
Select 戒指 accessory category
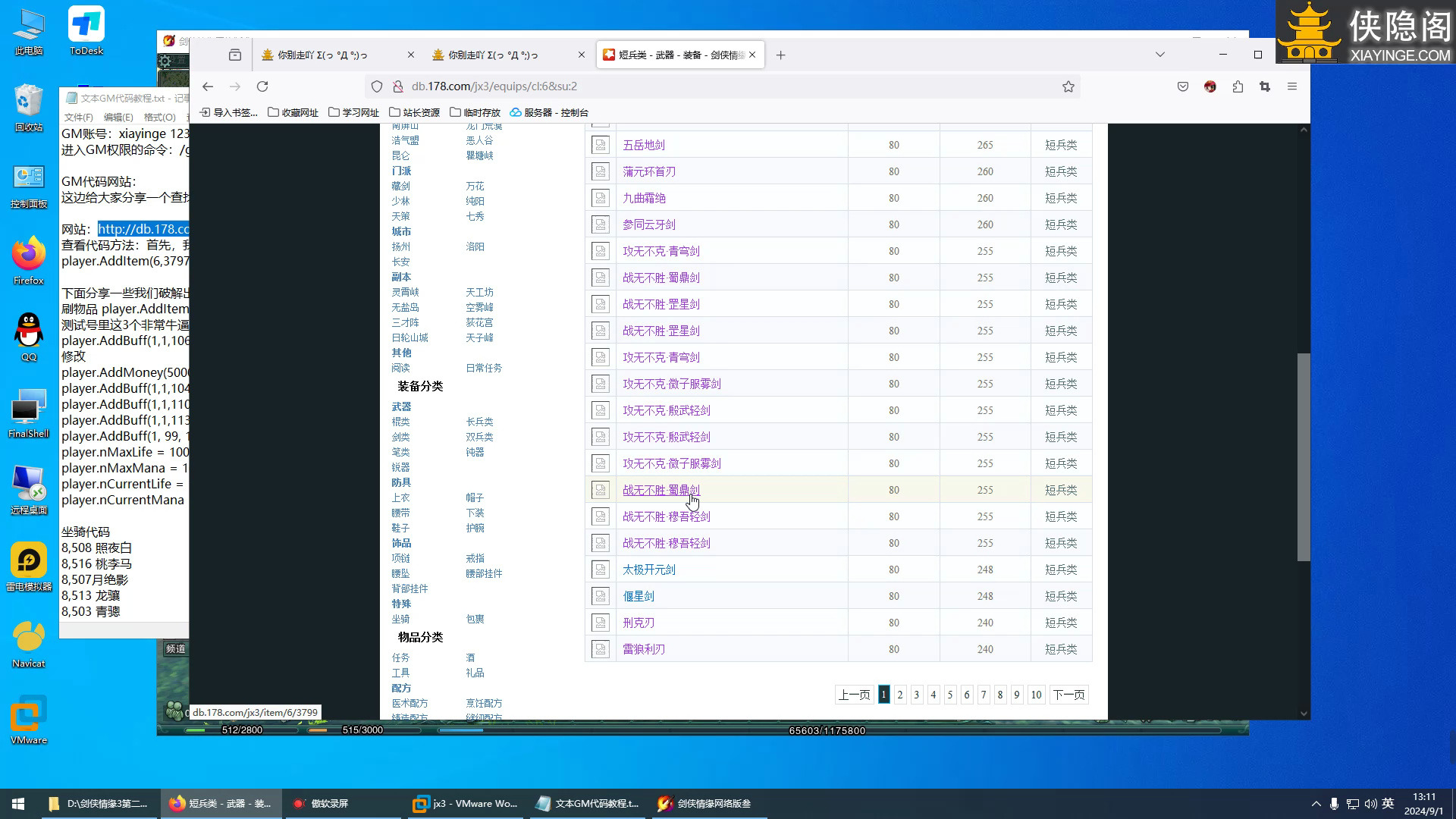tap(475, 558)
